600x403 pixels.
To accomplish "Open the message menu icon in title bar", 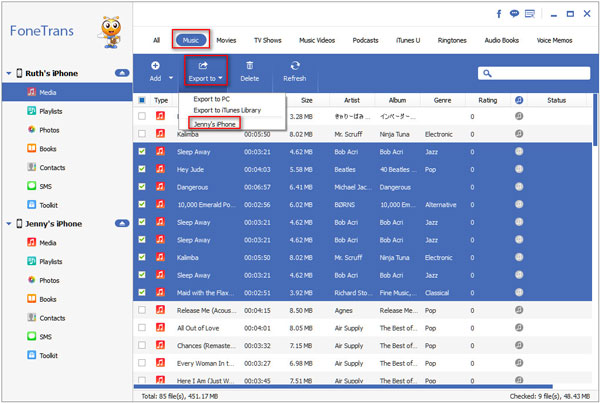I will 530,14.
